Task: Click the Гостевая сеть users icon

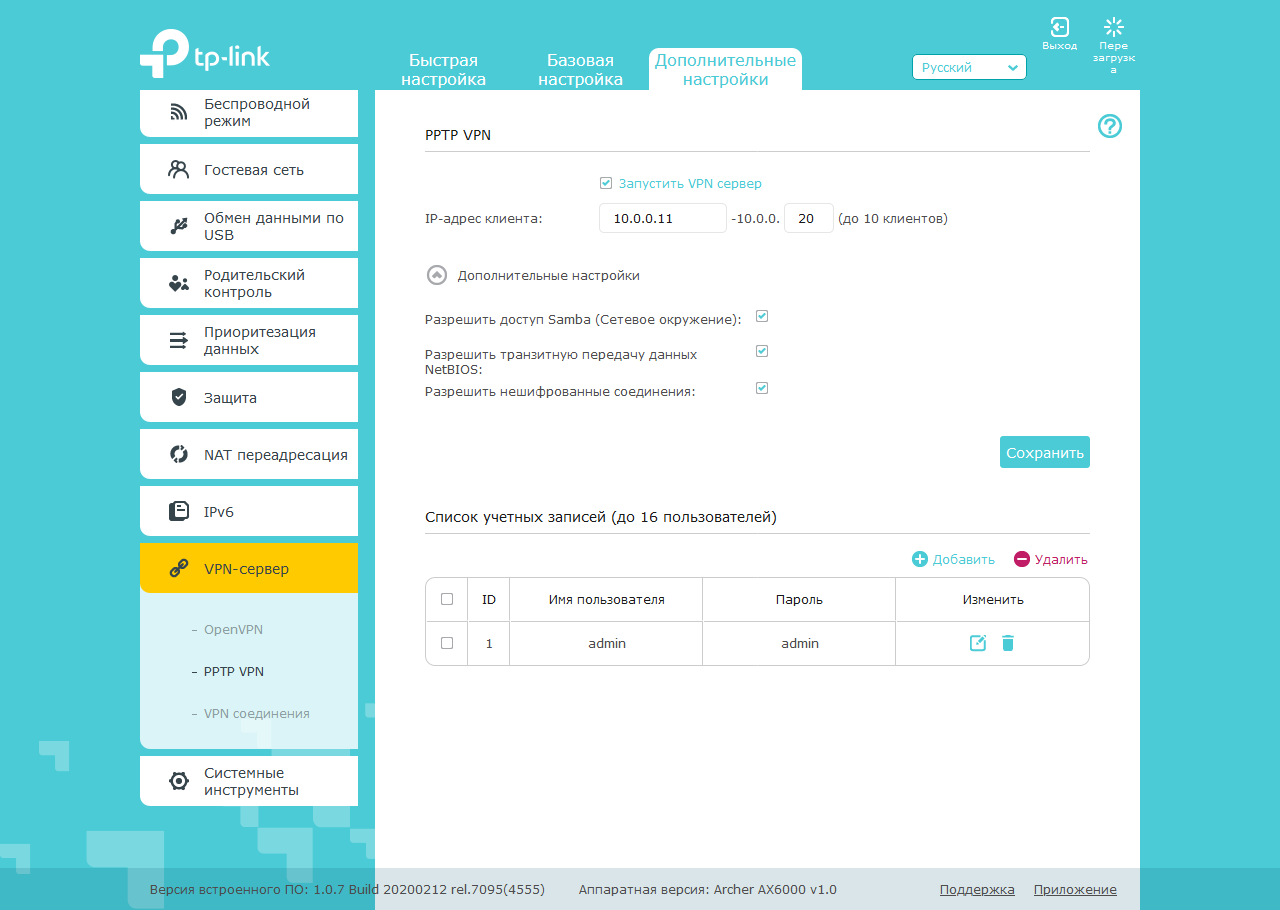Action: (179, 169)
